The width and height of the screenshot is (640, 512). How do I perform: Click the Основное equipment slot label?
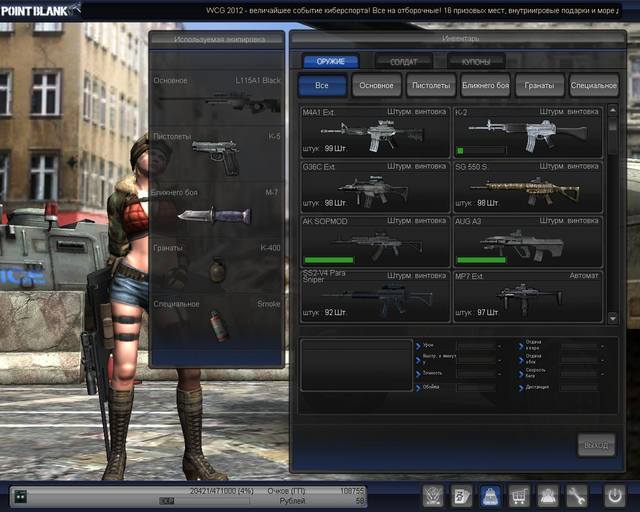coord(171,80)
